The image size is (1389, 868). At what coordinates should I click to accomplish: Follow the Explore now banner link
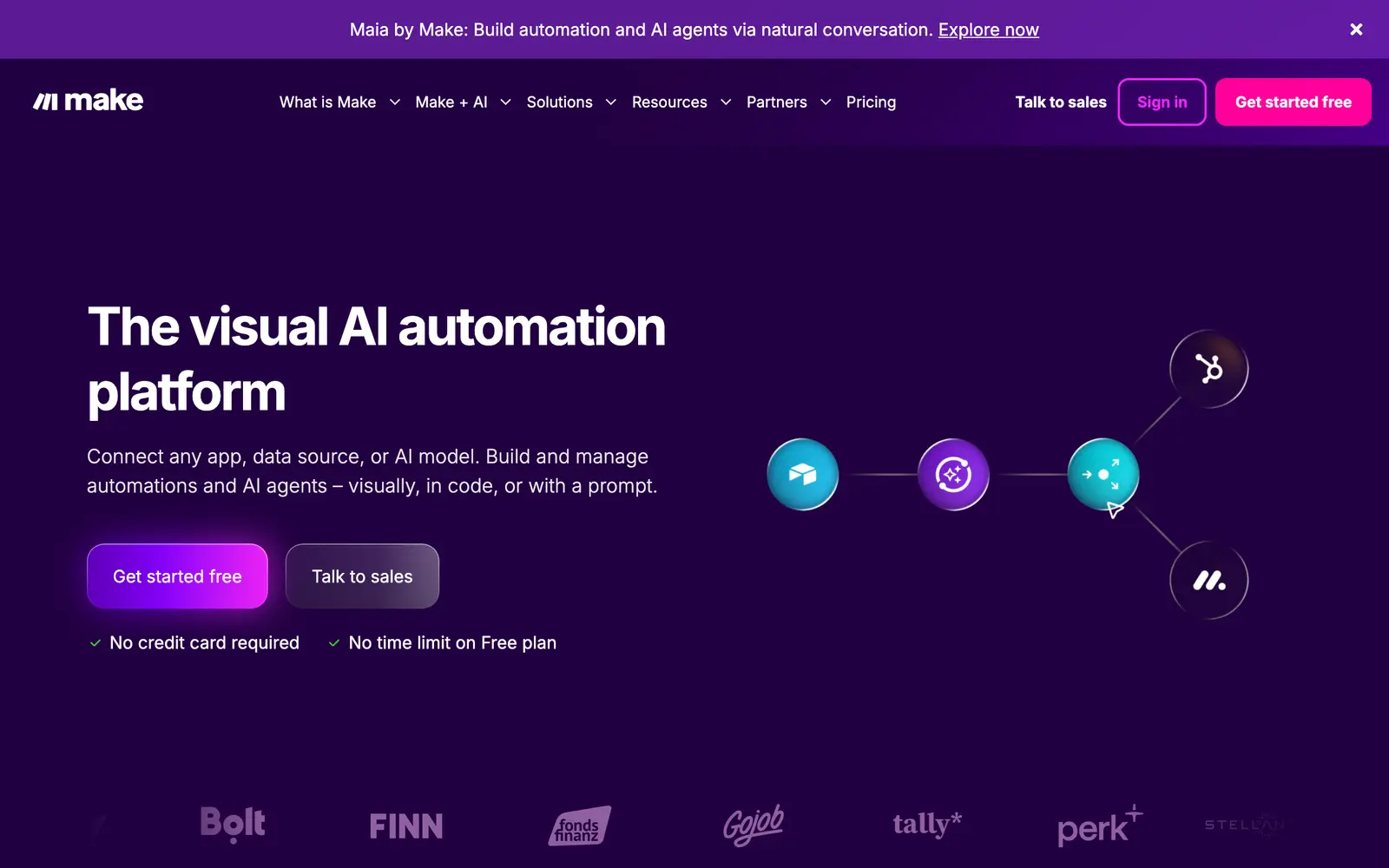(989, 30)
